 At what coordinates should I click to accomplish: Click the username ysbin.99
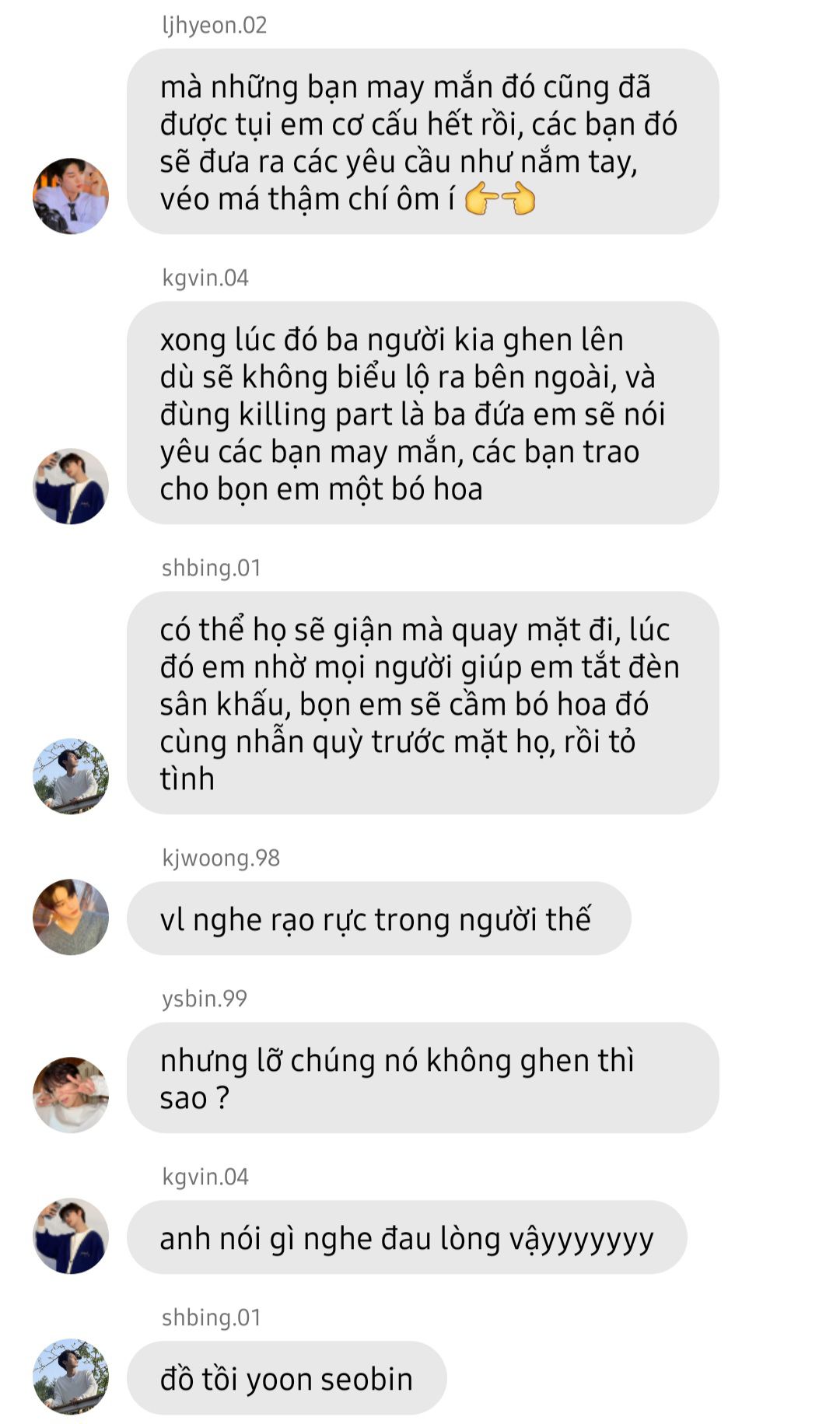[x=205, y=999]
